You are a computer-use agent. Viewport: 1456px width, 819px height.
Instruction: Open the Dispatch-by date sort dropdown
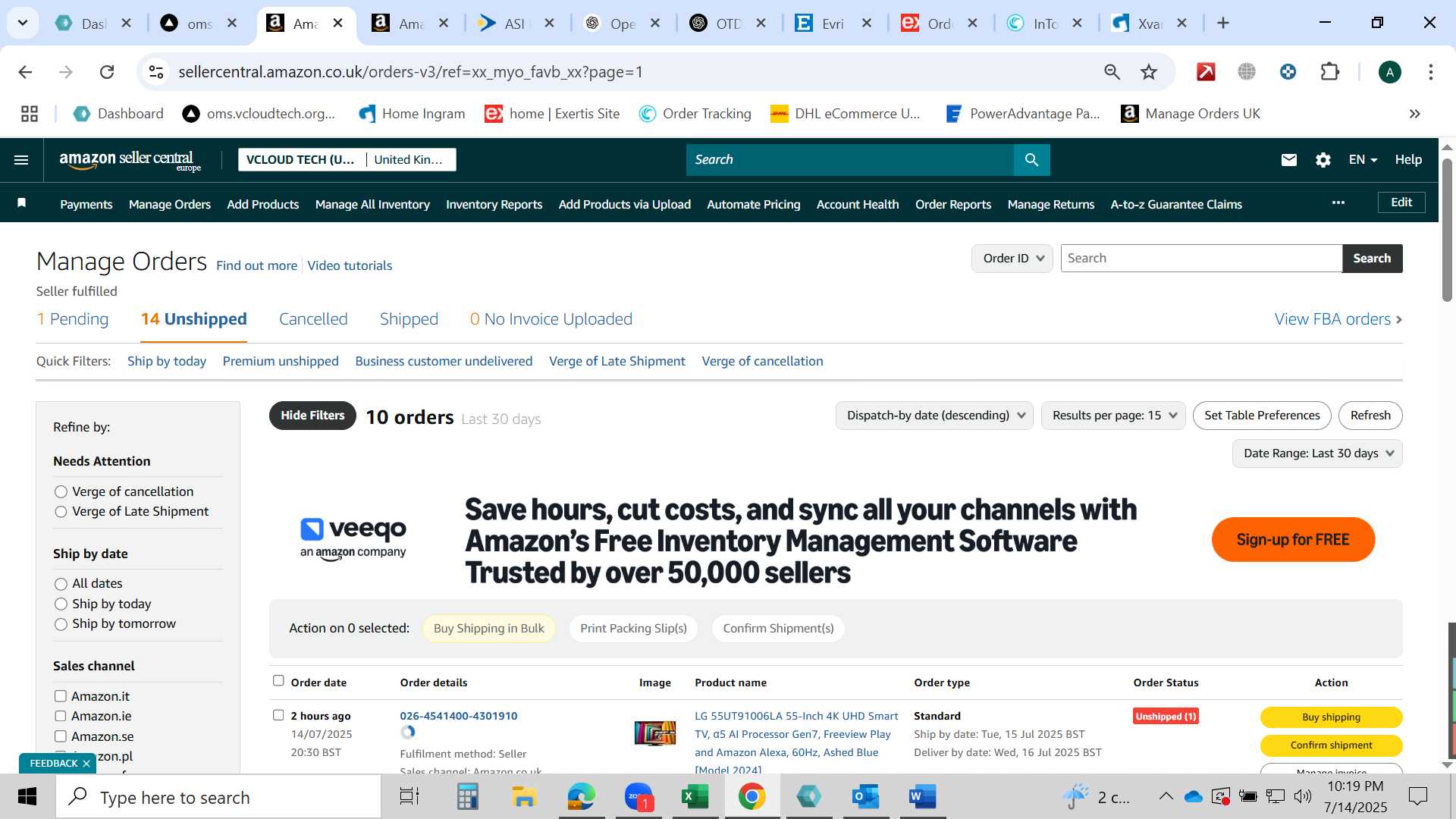pyautogui.click(x=934, y=416)
